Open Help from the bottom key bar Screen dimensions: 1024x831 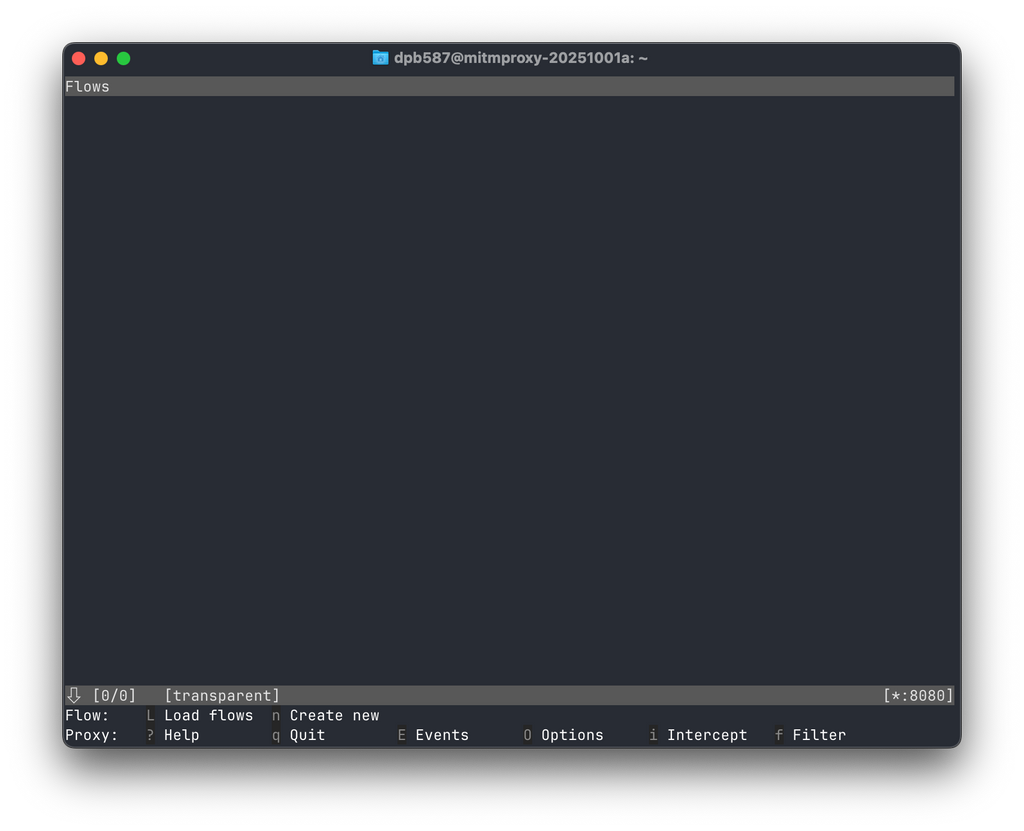pos(181,735)
